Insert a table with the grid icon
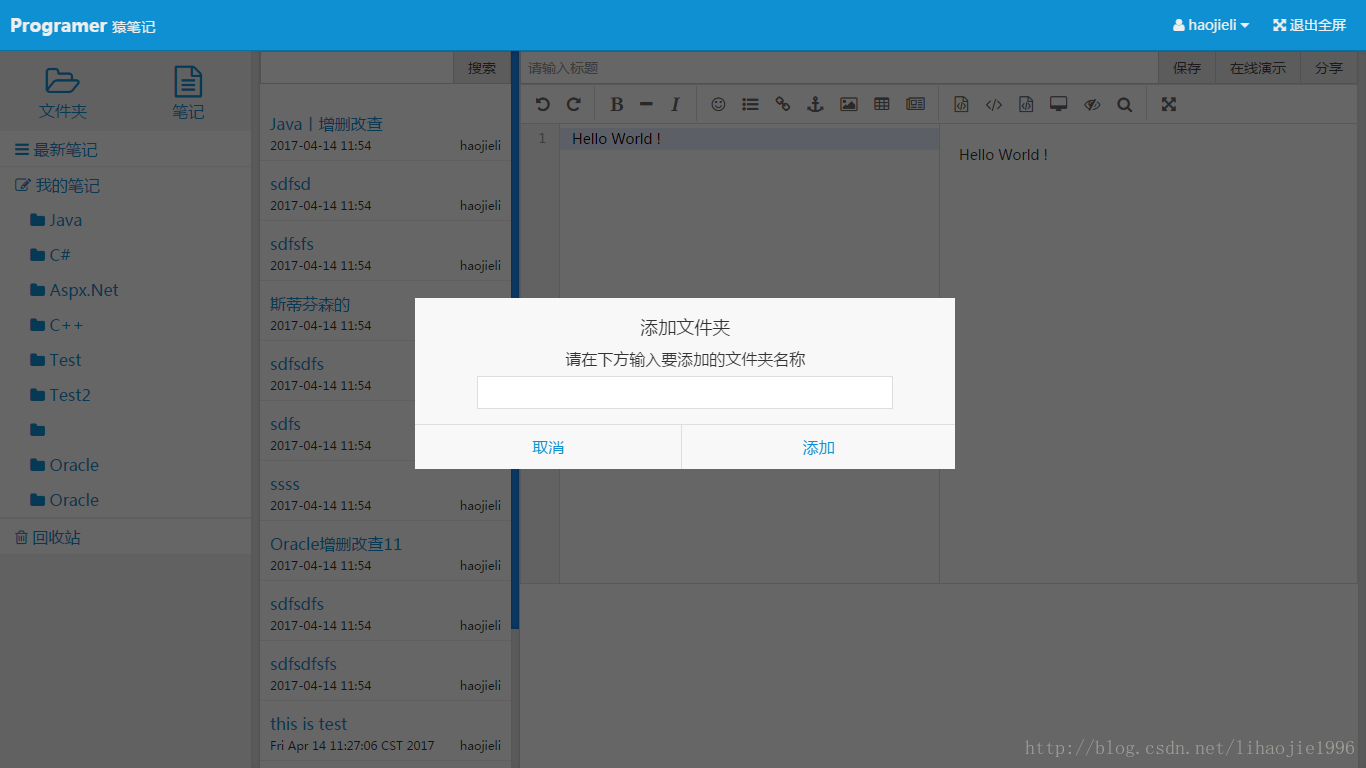 coord(882,104)
